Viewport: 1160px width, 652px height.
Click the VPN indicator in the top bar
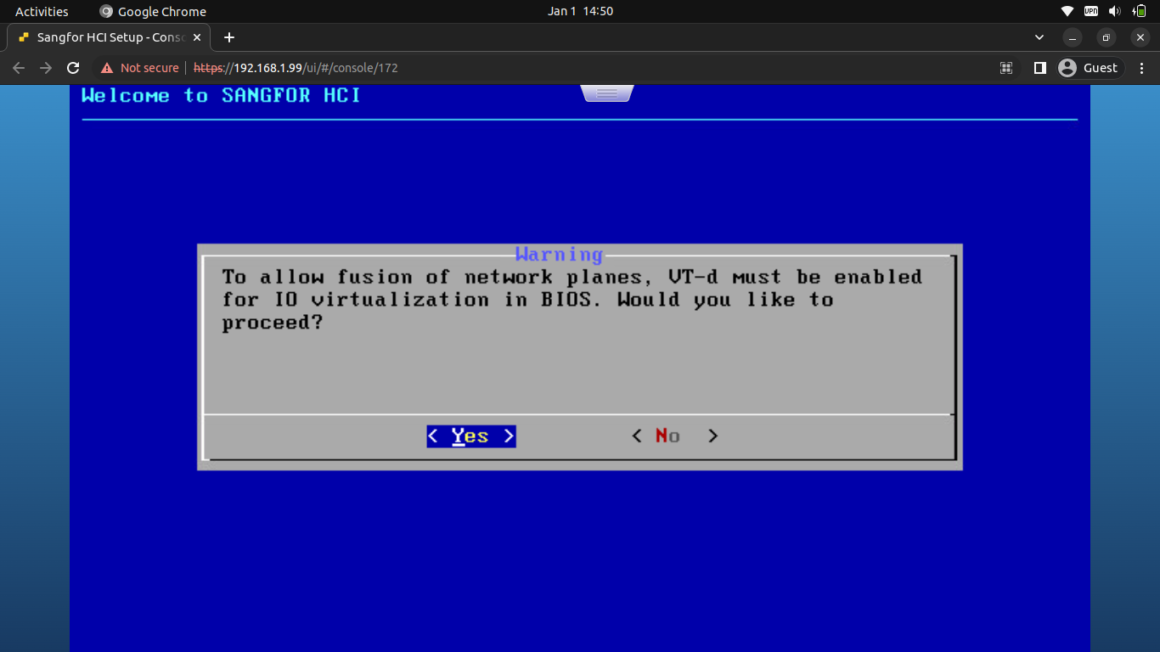(1090, 11)
